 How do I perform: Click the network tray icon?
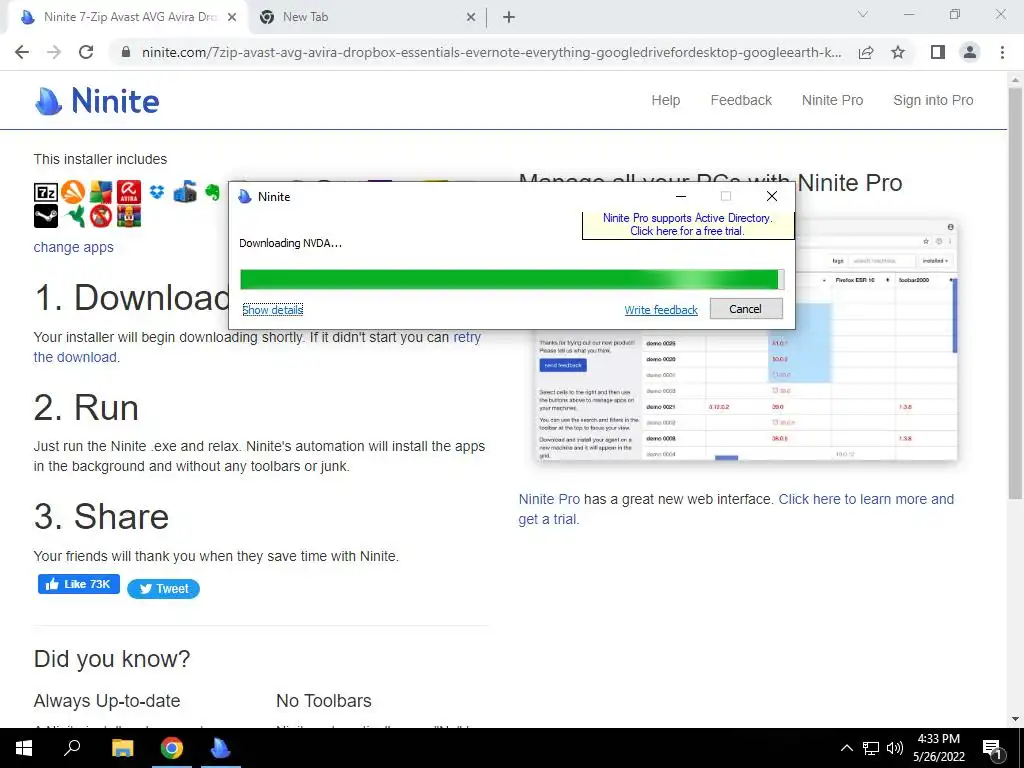871,748
